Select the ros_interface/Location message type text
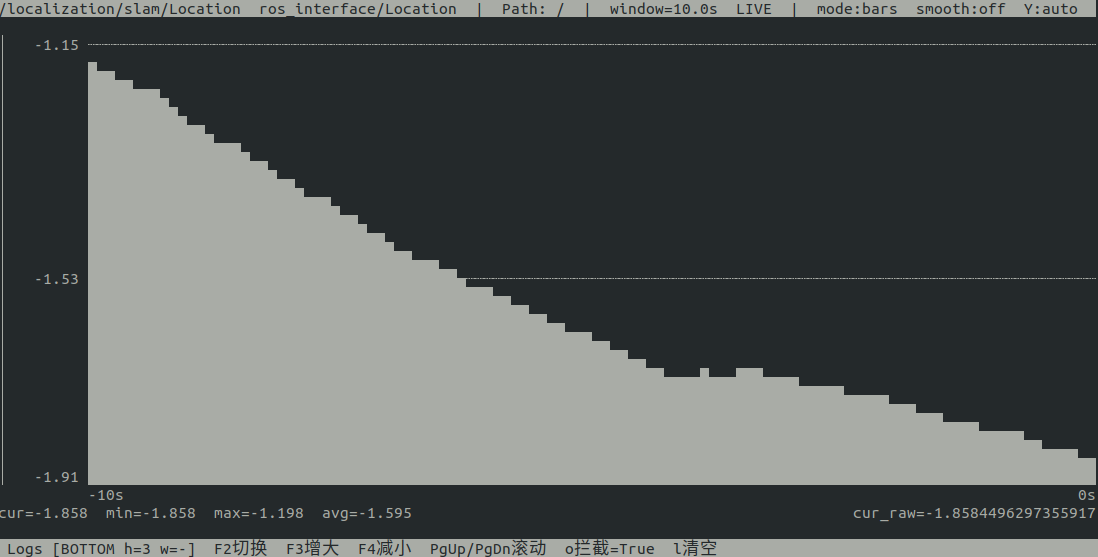Viewport: 1098px width, 557px height. point(358,9)
